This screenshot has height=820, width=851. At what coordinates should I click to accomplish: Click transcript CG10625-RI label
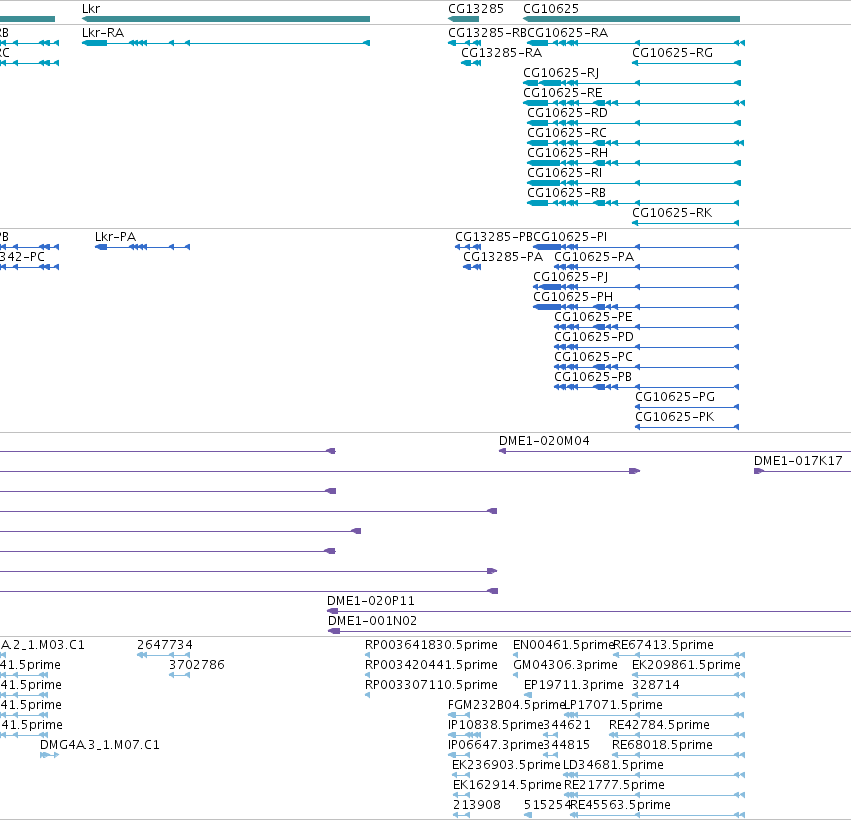pos(564,173)
